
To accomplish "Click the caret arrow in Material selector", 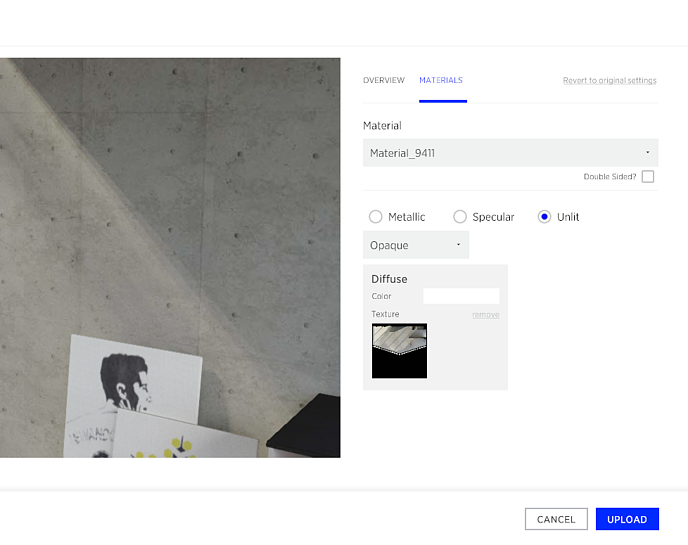I will click(x=647, y=153).
